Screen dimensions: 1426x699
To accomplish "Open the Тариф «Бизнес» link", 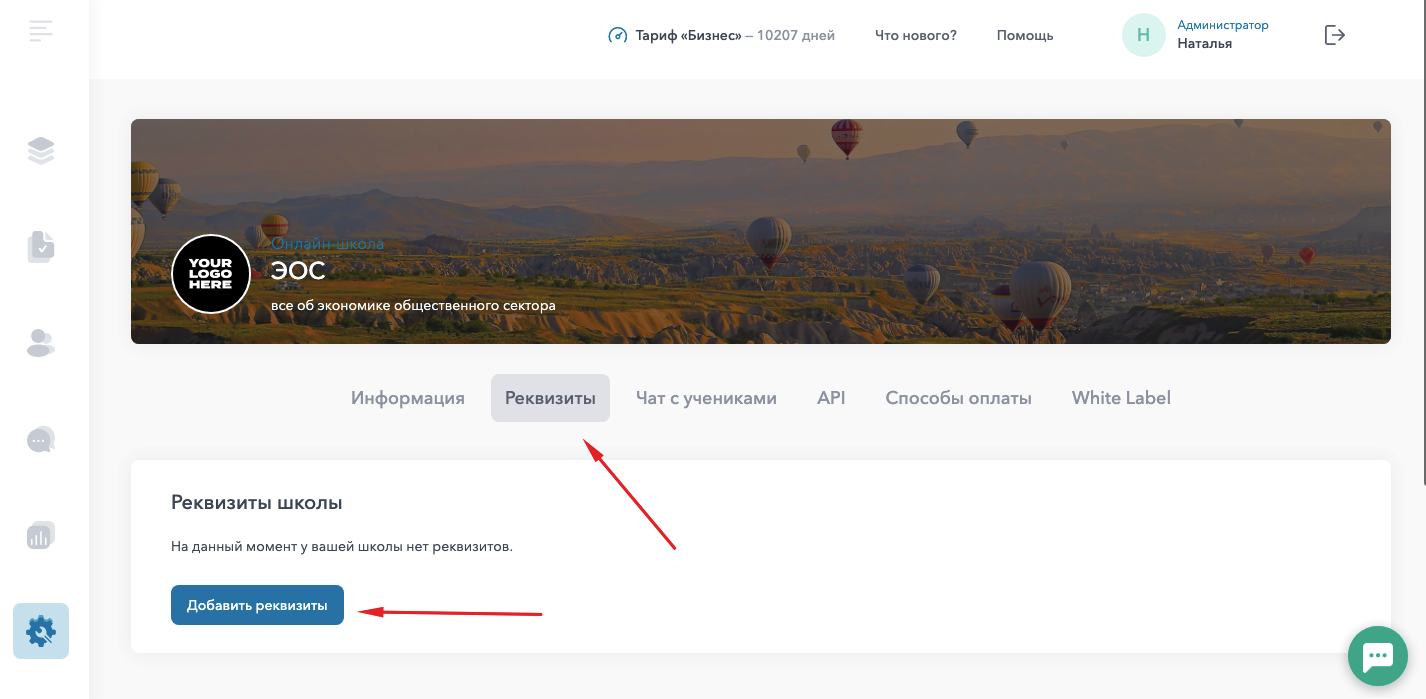I will pyautogui.click(x=688, y=35).
